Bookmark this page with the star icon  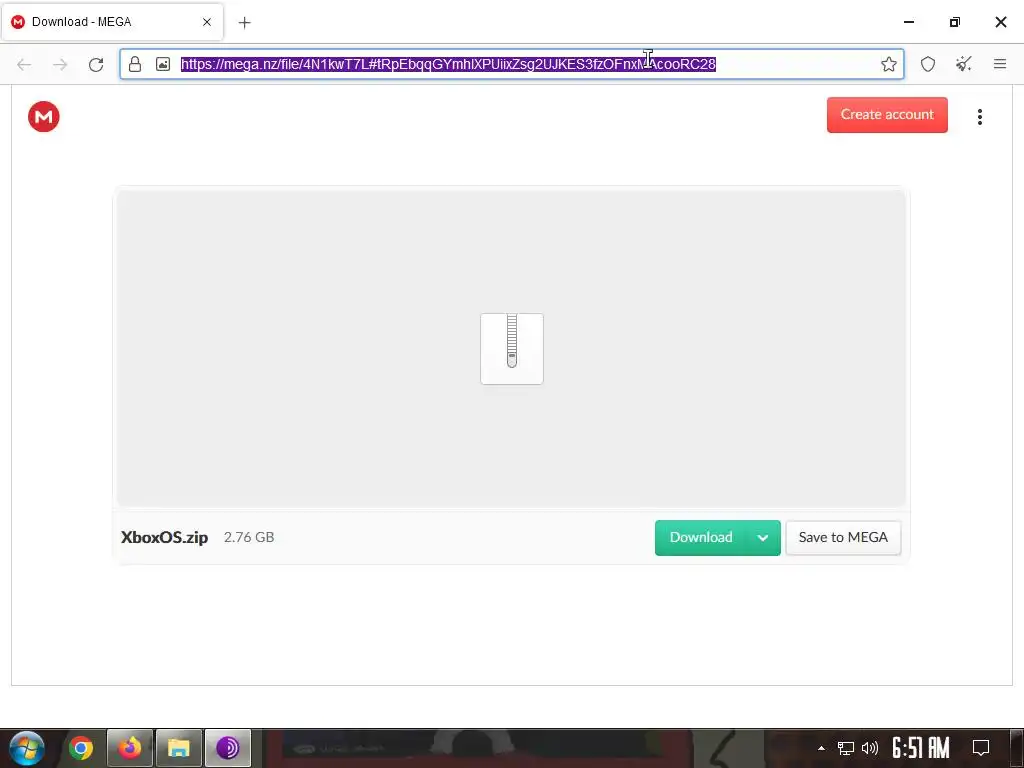888,64
